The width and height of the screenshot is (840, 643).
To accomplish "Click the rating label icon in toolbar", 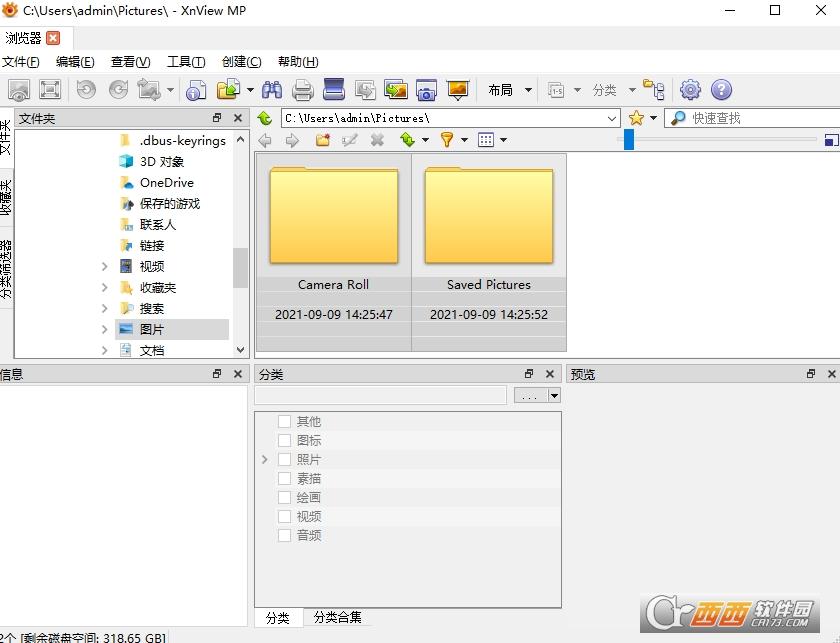I will 556,90.
